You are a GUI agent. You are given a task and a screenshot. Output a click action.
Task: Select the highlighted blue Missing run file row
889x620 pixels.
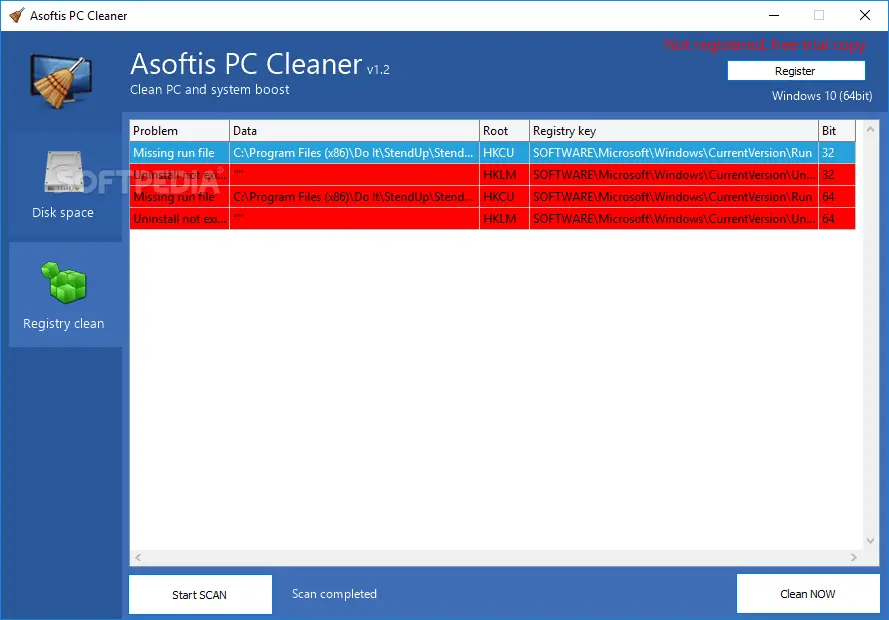tap(492, 153)
